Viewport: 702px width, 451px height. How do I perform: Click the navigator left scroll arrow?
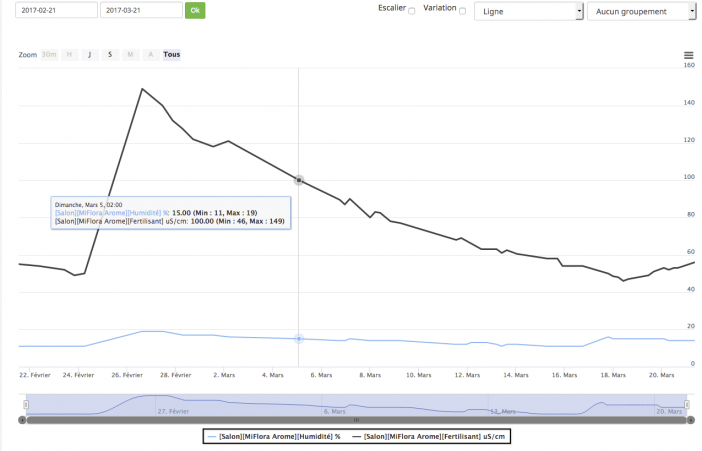(x=22, y=420)
